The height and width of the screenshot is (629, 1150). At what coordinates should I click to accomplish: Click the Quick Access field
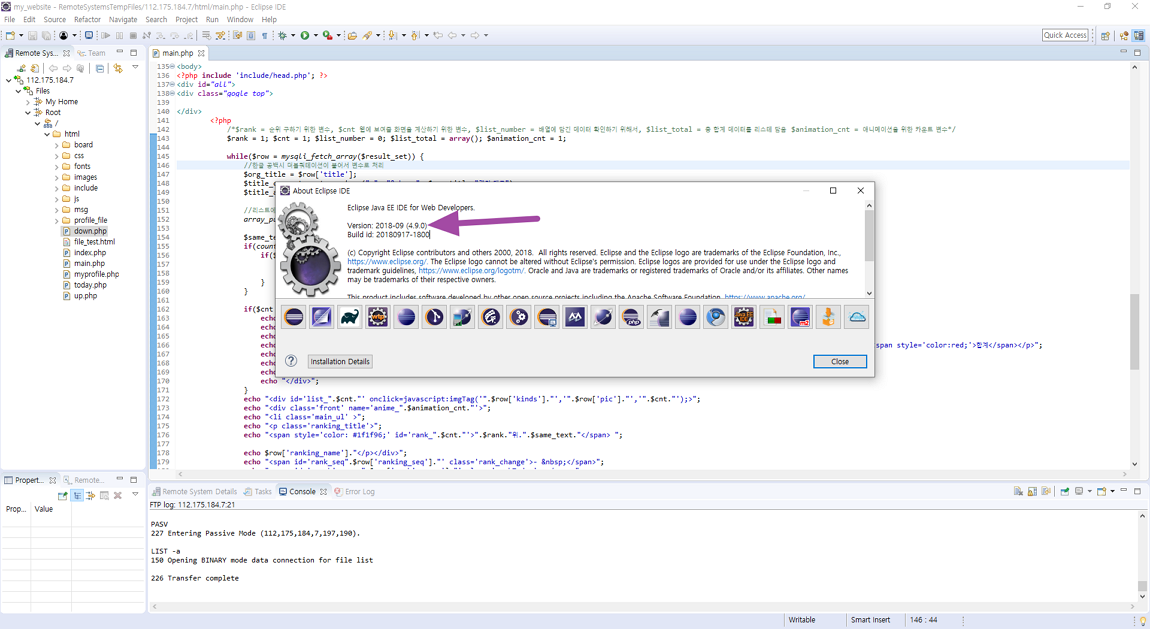point(1065,35)
